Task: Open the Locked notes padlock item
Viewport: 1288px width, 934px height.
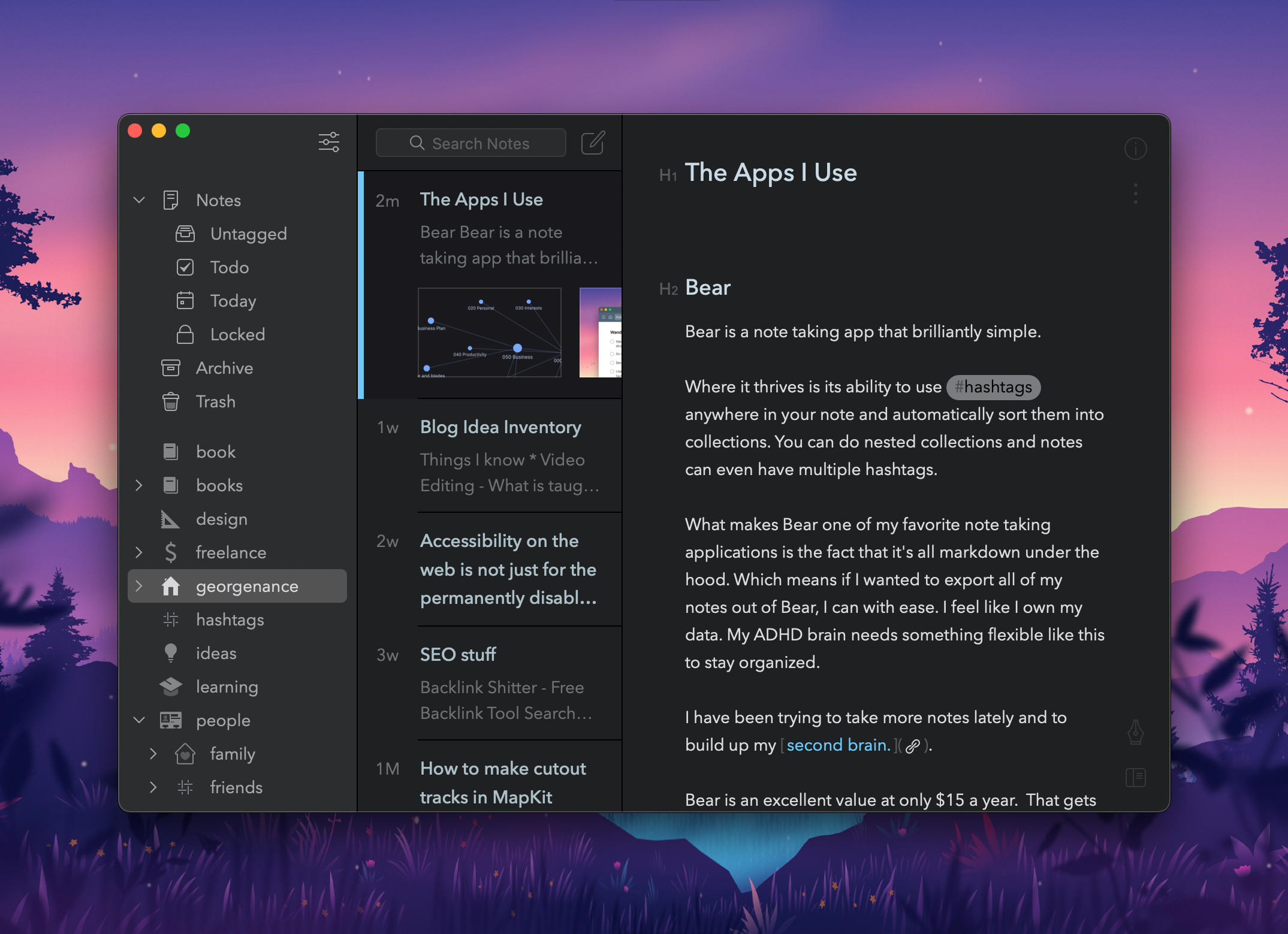Action: pyautogui.click(x=237, y=334)
